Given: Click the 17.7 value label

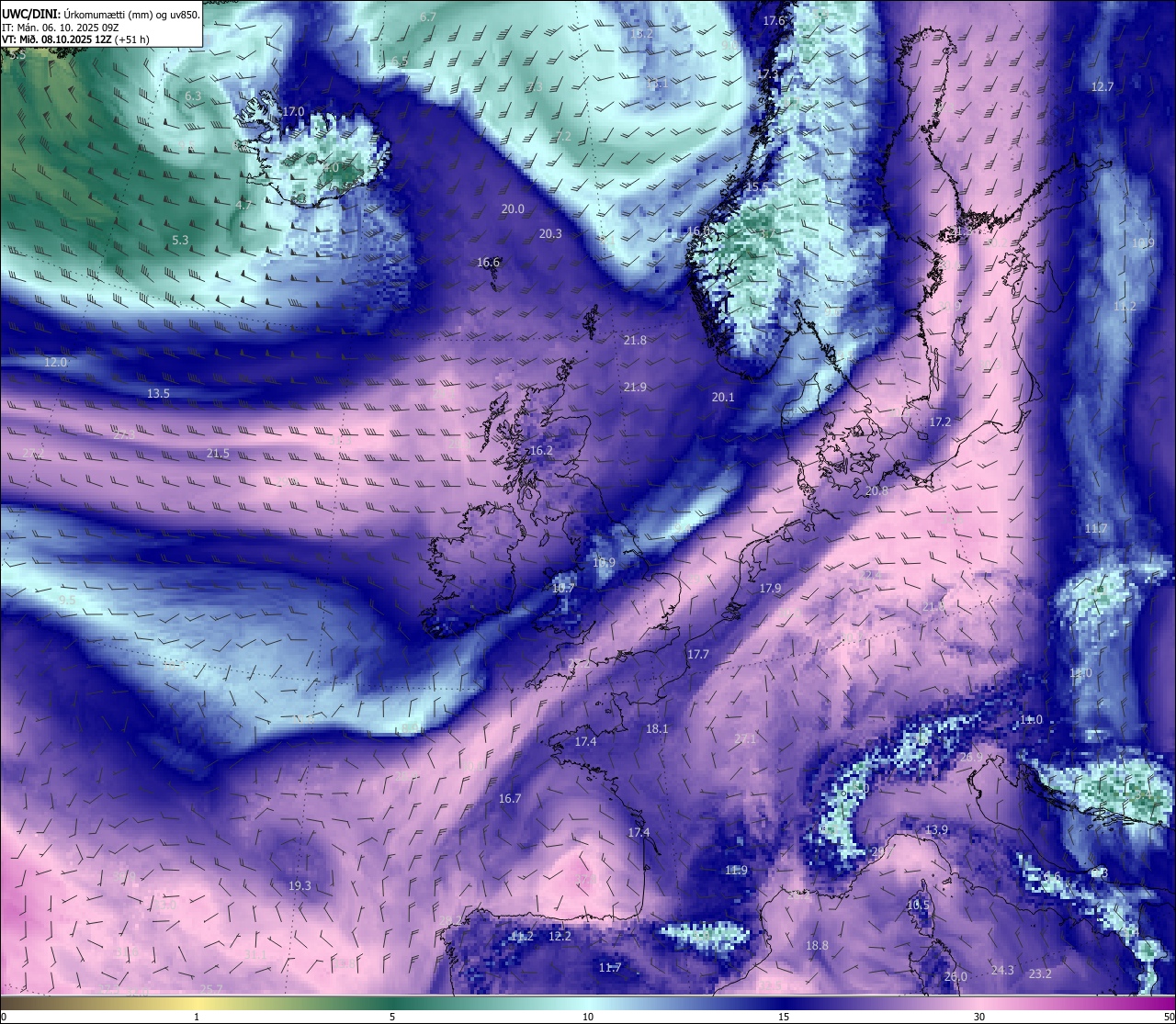Looking at the screenshot, I should (x=698, y=654).
